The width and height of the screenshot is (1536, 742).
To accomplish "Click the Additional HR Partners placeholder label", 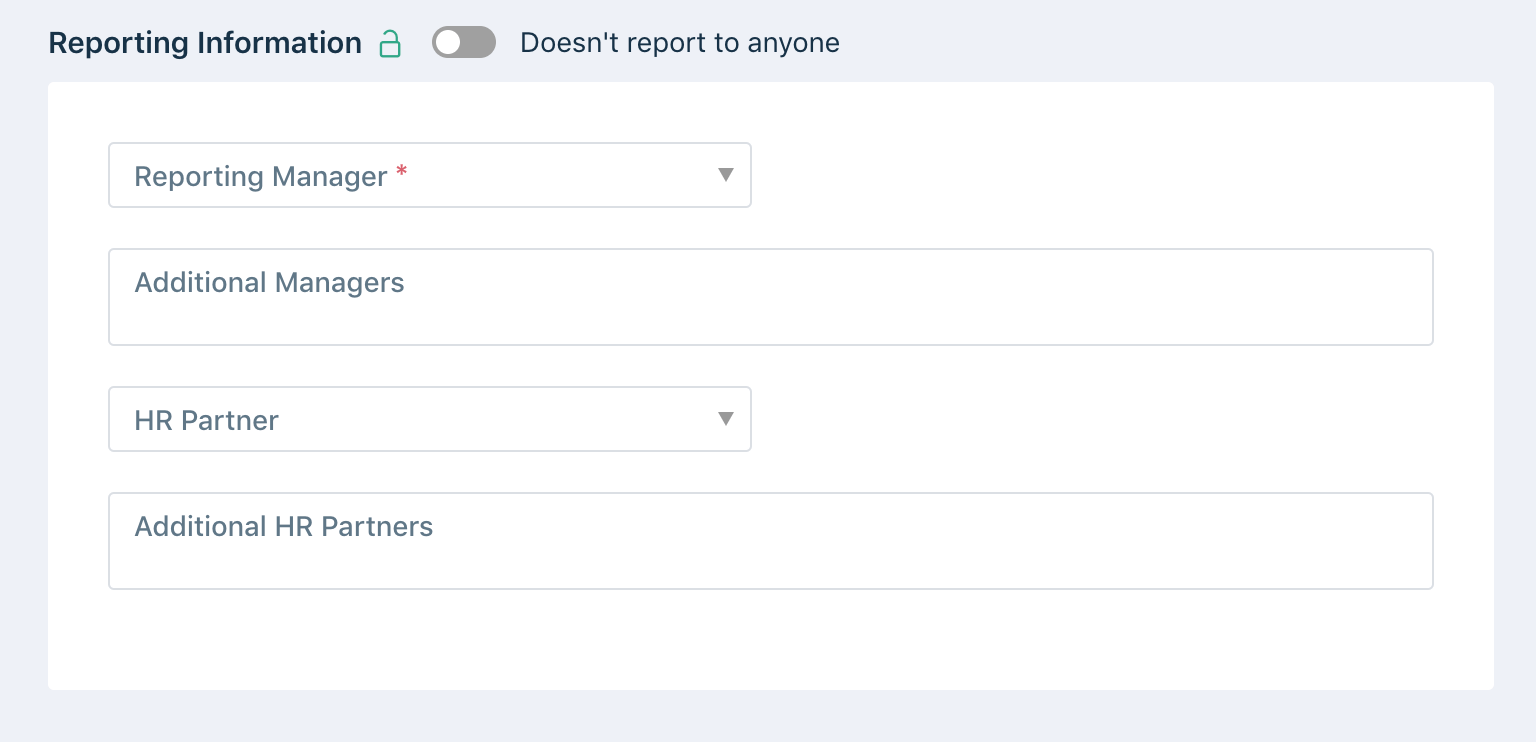I will [284, 527].
